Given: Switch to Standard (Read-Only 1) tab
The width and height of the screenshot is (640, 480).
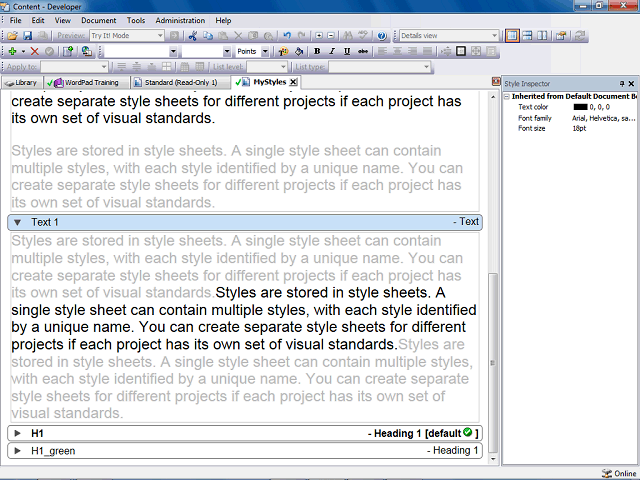Looking at the screenshot, I should pyautogui.click(x=180, y=82).
